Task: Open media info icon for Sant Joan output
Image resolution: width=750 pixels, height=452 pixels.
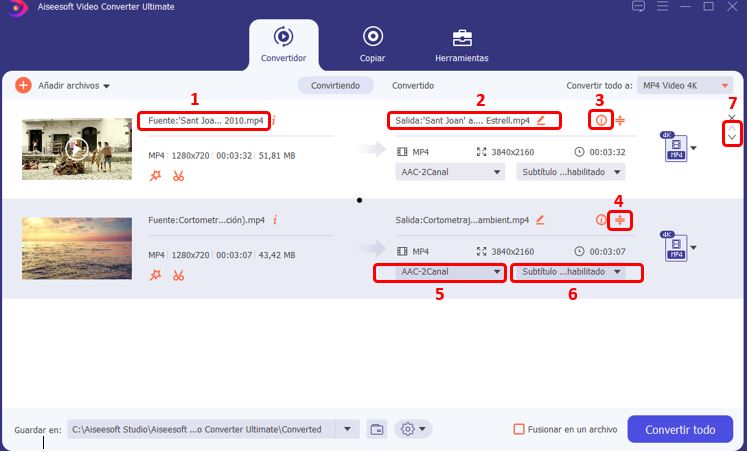Action: click(x=601, y=120)
